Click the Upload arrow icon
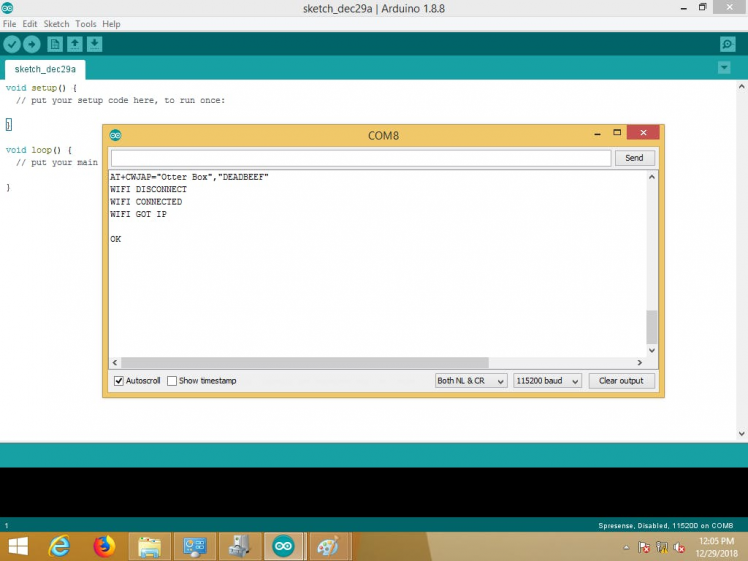Image resolution: width=748 pixels, height=561 pixels. (32, 44)
